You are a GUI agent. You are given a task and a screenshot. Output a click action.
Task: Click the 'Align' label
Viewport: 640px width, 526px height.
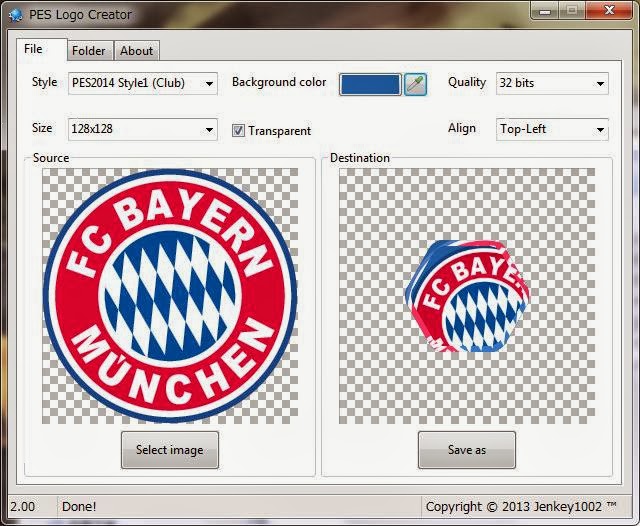[x=462, y=128]
